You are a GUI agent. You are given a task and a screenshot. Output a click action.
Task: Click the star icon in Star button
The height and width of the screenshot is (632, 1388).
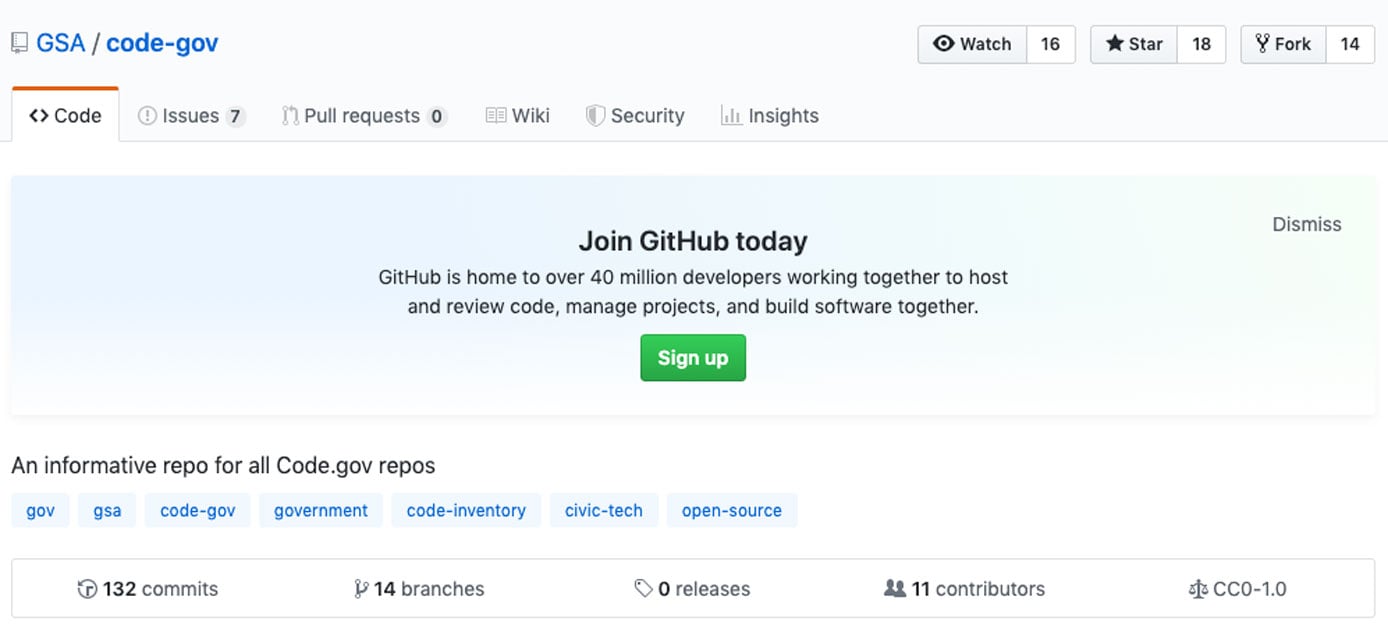(x=1114, y=44)
